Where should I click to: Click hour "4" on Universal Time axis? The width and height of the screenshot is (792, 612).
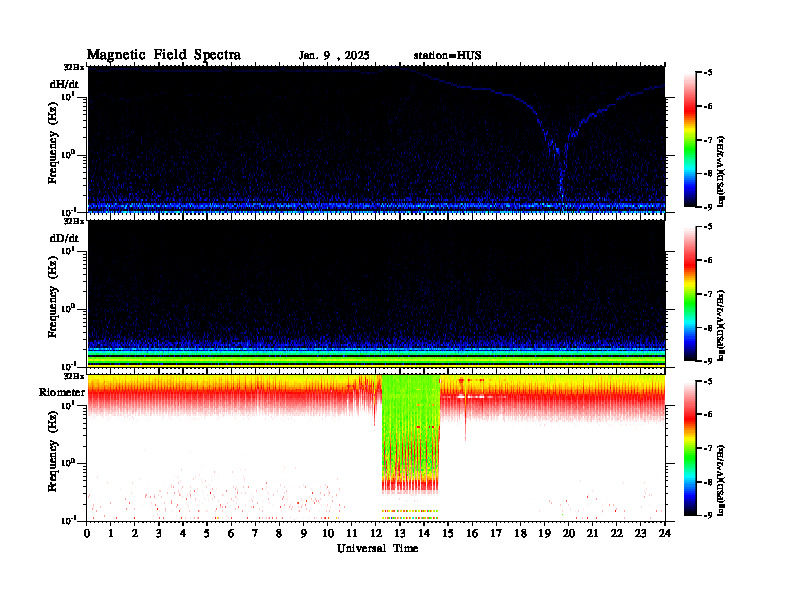click(x=183, y=533)
